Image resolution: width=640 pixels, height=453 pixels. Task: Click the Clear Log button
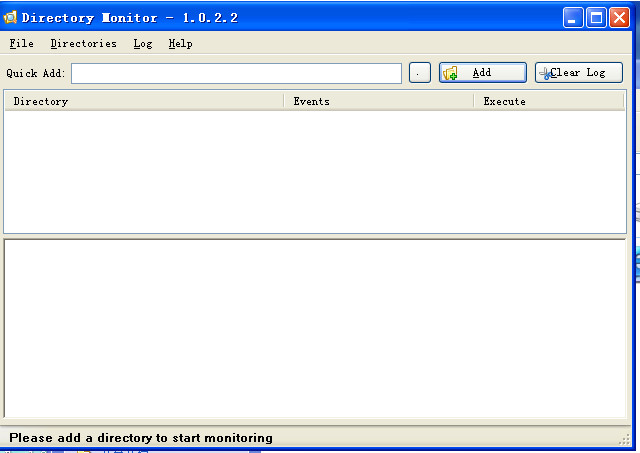pos(579,73)
